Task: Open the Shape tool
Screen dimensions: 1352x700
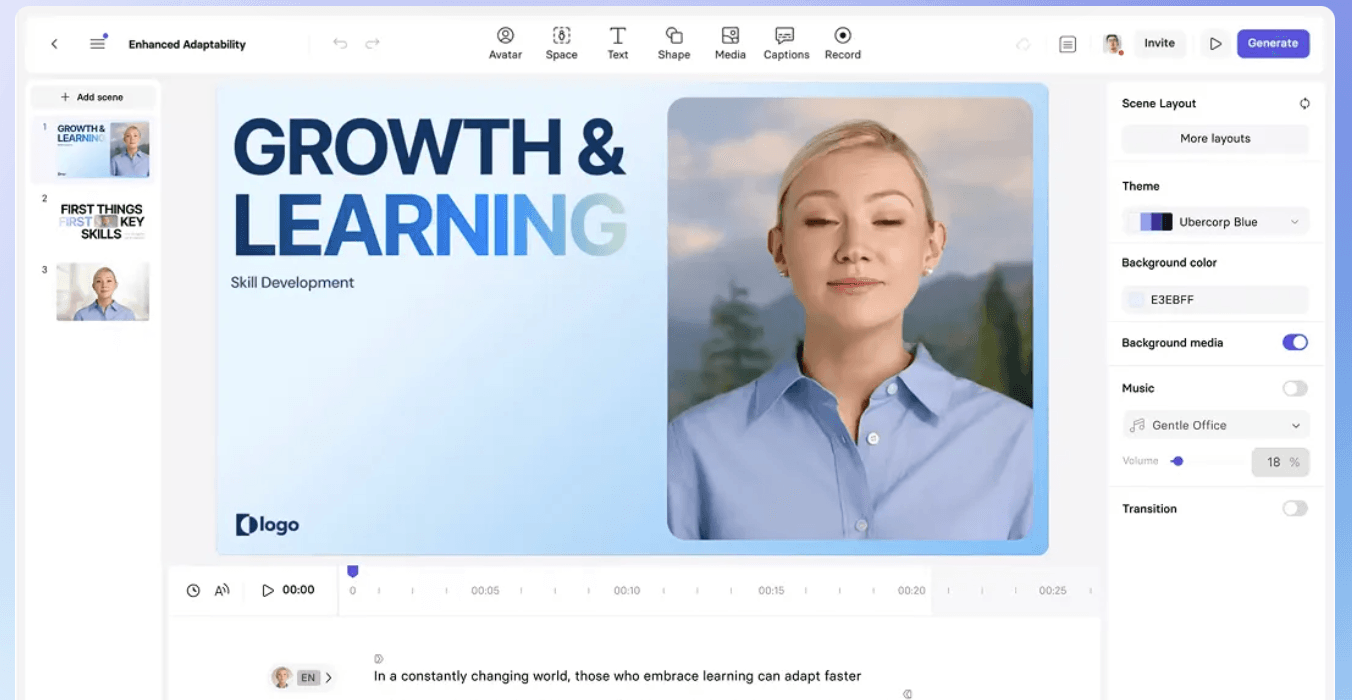Action: pyautogui.click(x=674, y=43)
